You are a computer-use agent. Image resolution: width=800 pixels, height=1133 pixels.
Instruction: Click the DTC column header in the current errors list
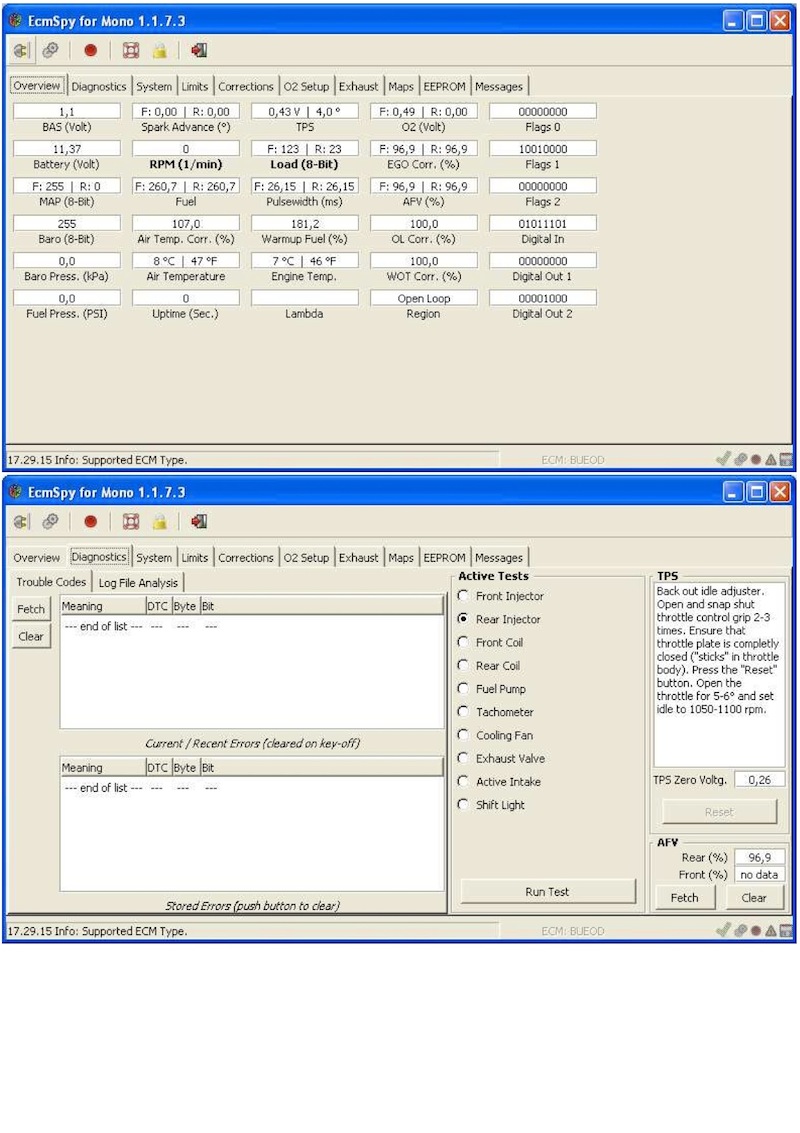pos(158,606)
